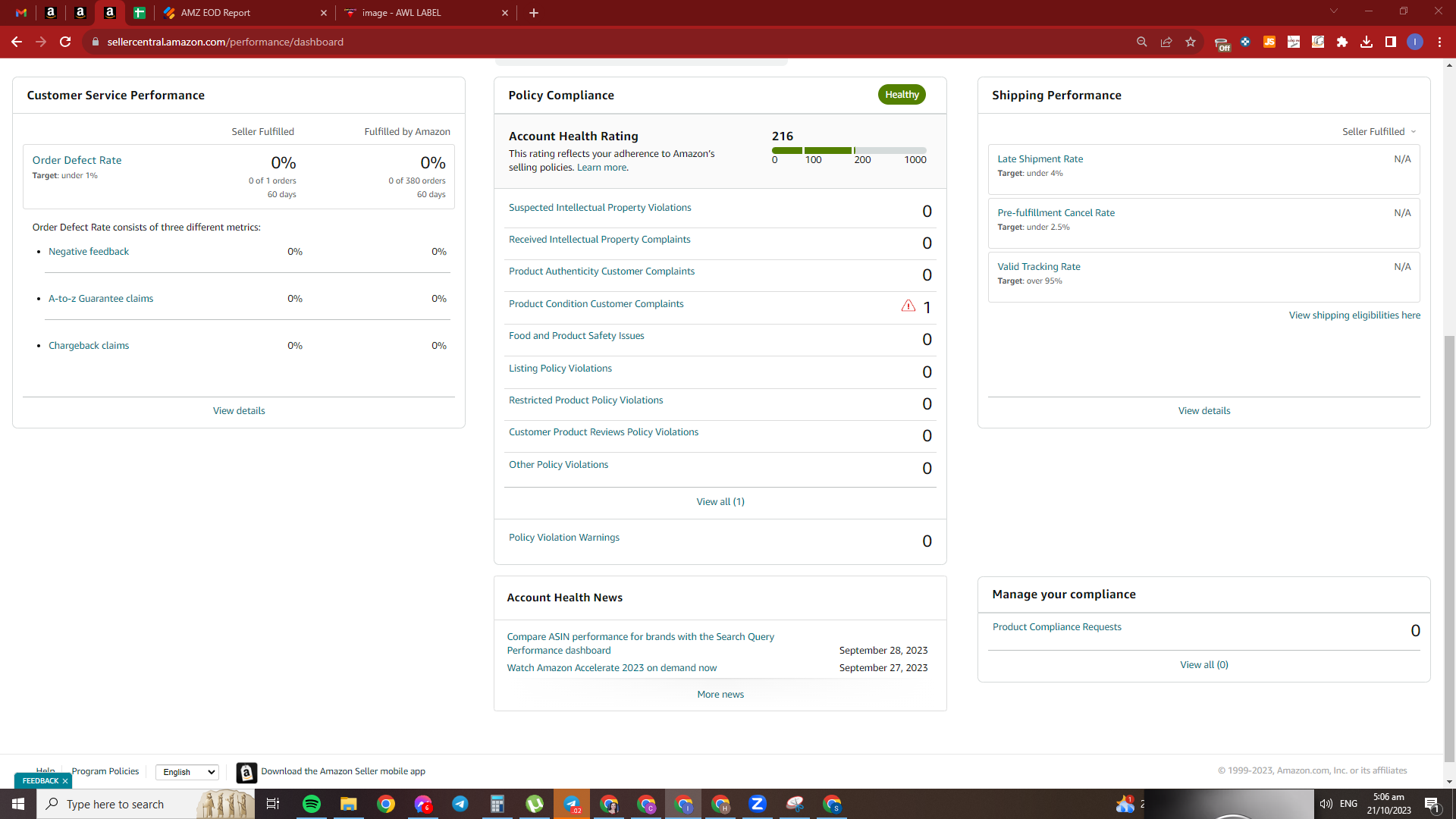Click View all (1) policy issues
Viewport: 1456px width, 819px height.
720,502
